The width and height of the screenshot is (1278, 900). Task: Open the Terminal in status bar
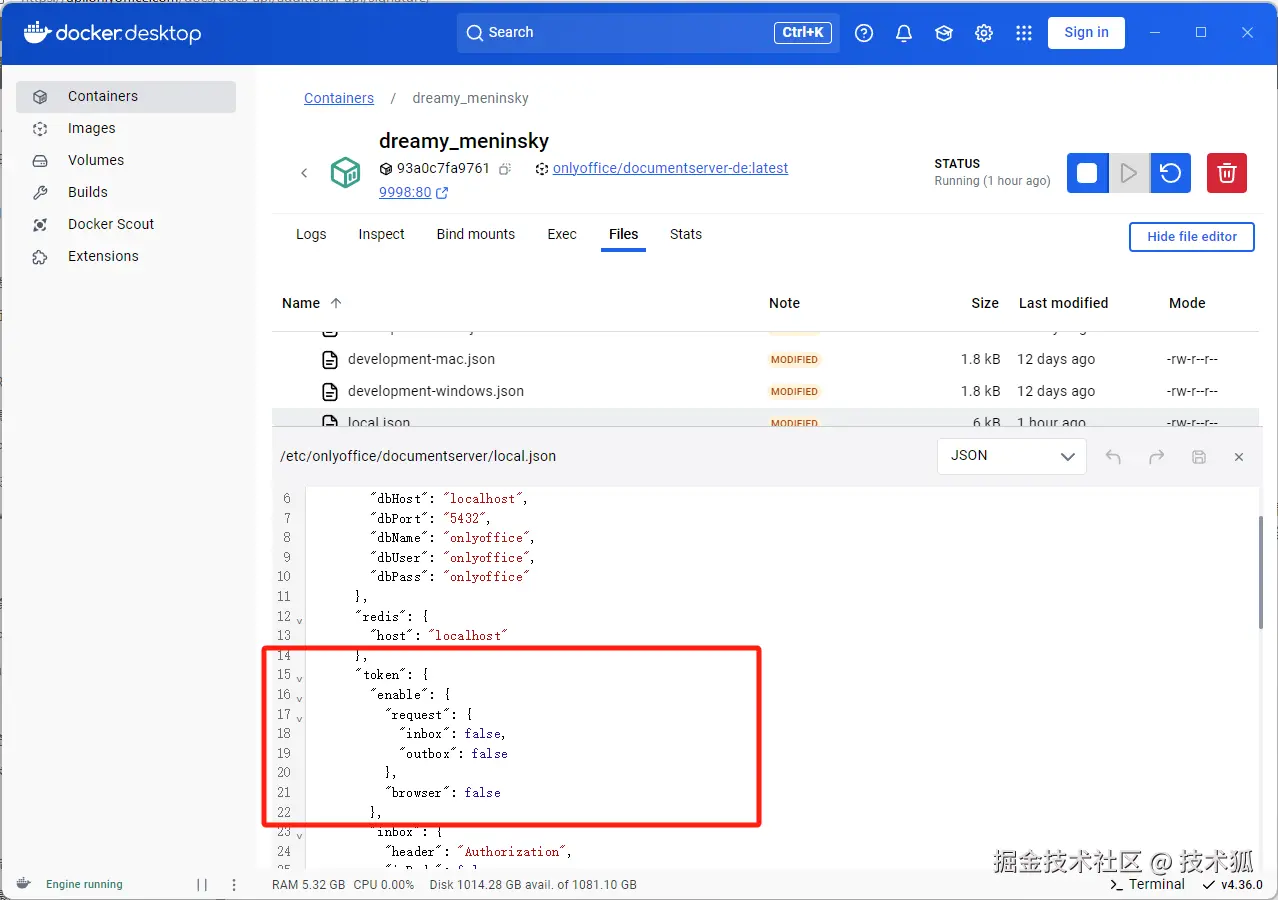1147,884
